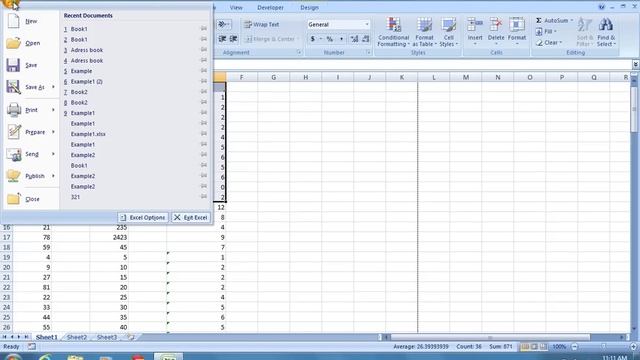Expand the Save As submenu arrow
This screenshot has height=360, width=640.
click(53, 87)
